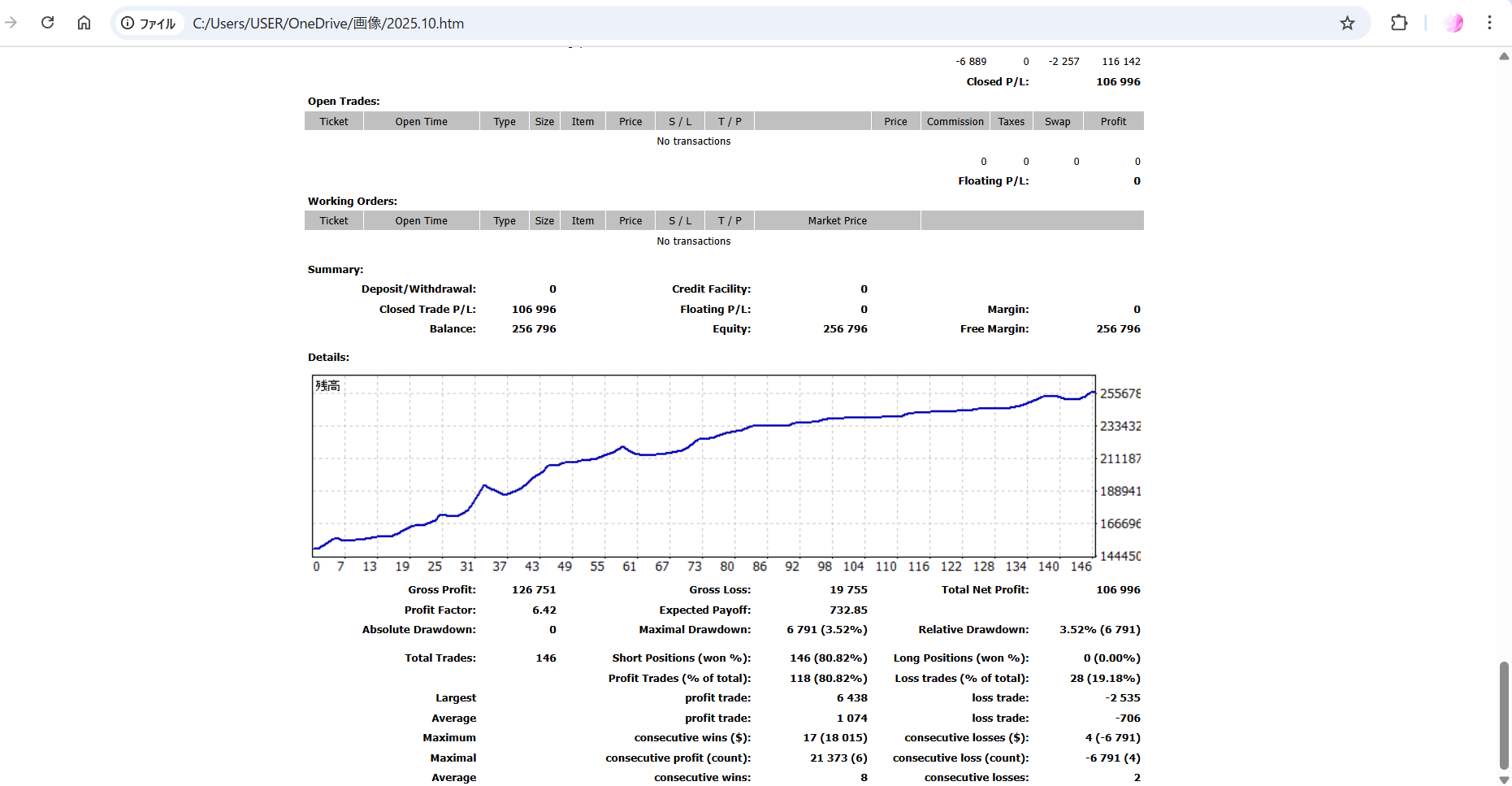
Task: Click the 残高 label on the balance chart
Action: coord(327,385)
